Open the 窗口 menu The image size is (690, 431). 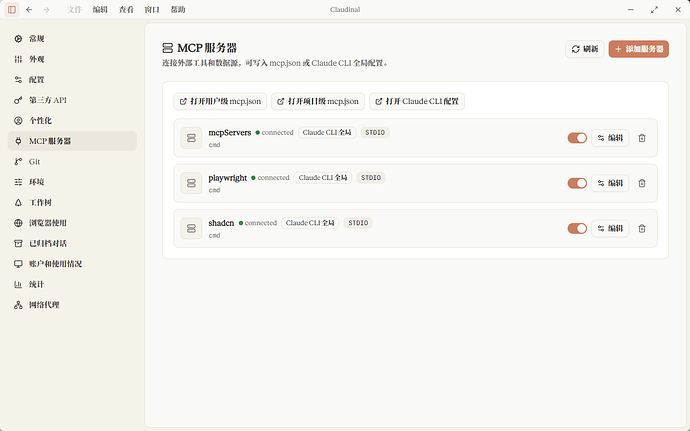(152, 9)
